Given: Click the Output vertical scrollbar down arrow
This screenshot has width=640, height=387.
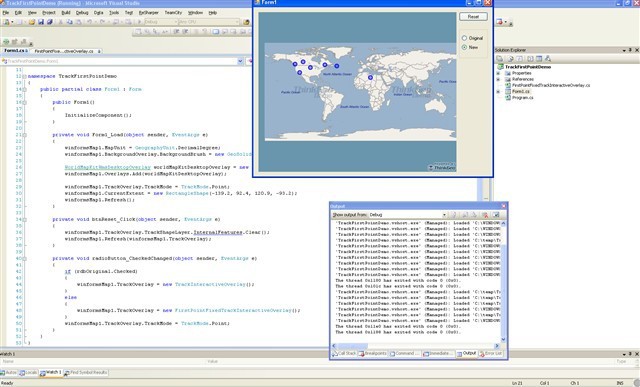Looking at the screenshot, I should point(503,339).
